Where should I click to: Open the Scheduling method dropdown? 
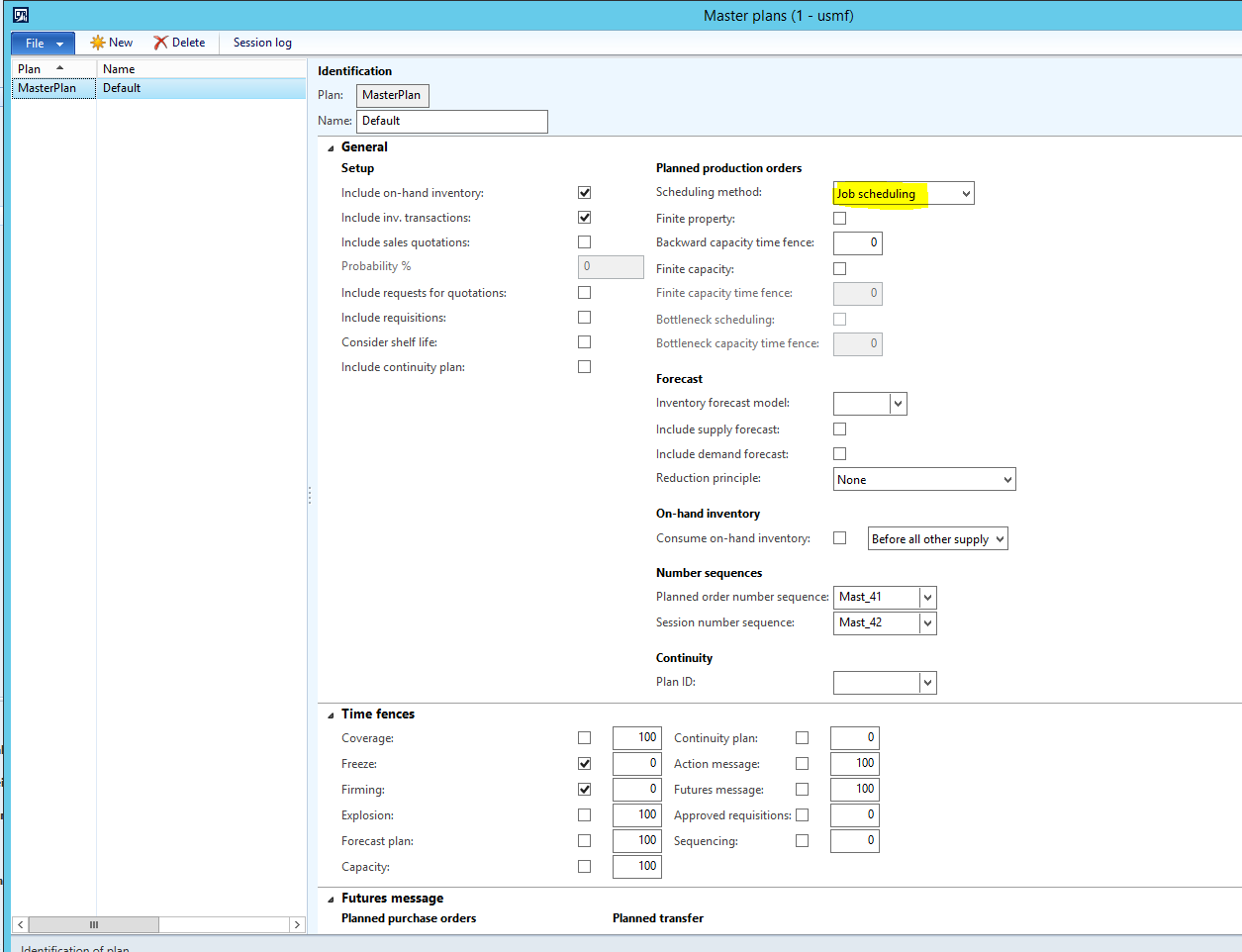(964, 193)
